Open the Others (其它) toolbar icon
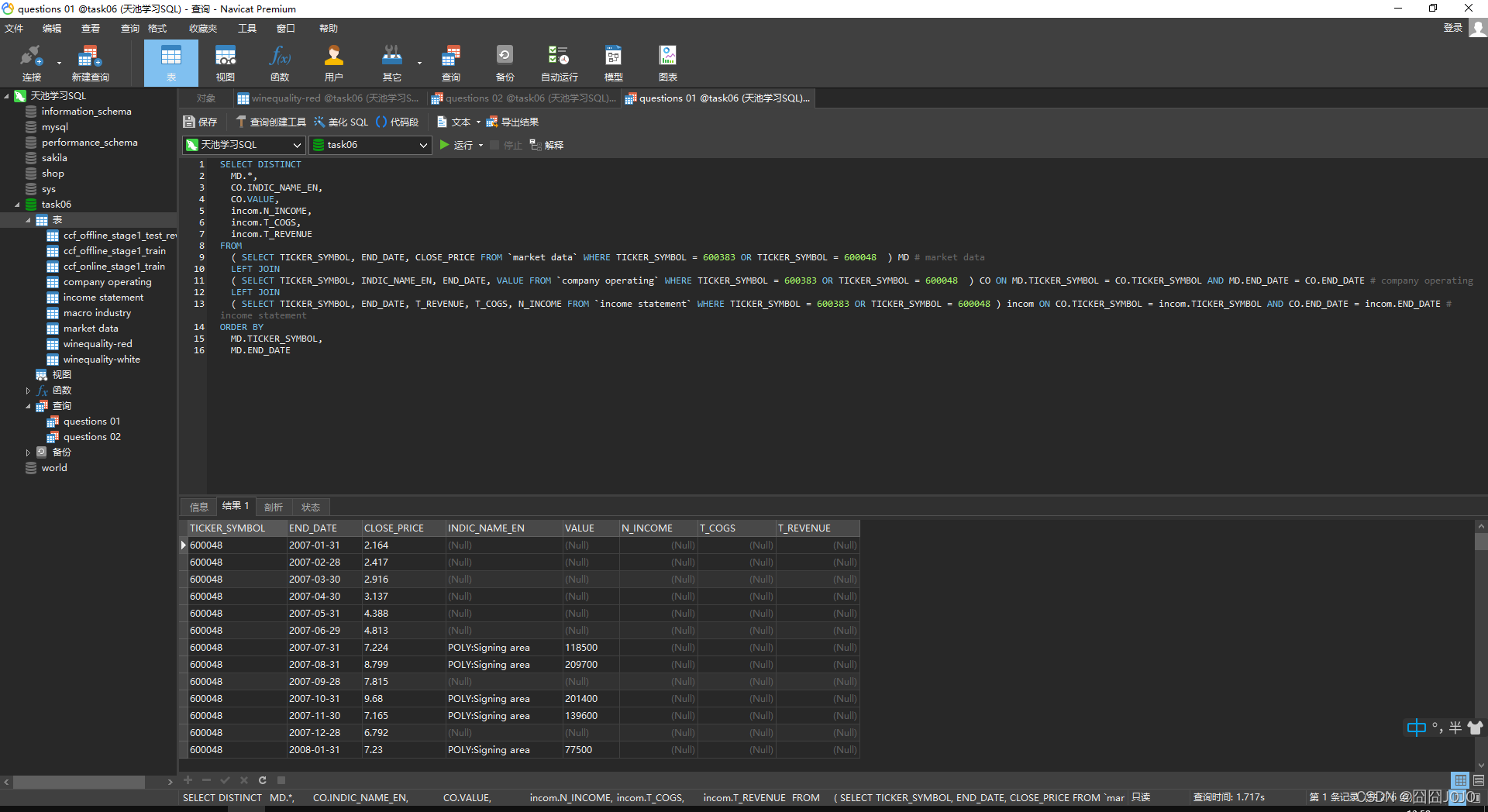Image resolution: width=1488 pixels, height=812 pixels. tap(392, 63)
